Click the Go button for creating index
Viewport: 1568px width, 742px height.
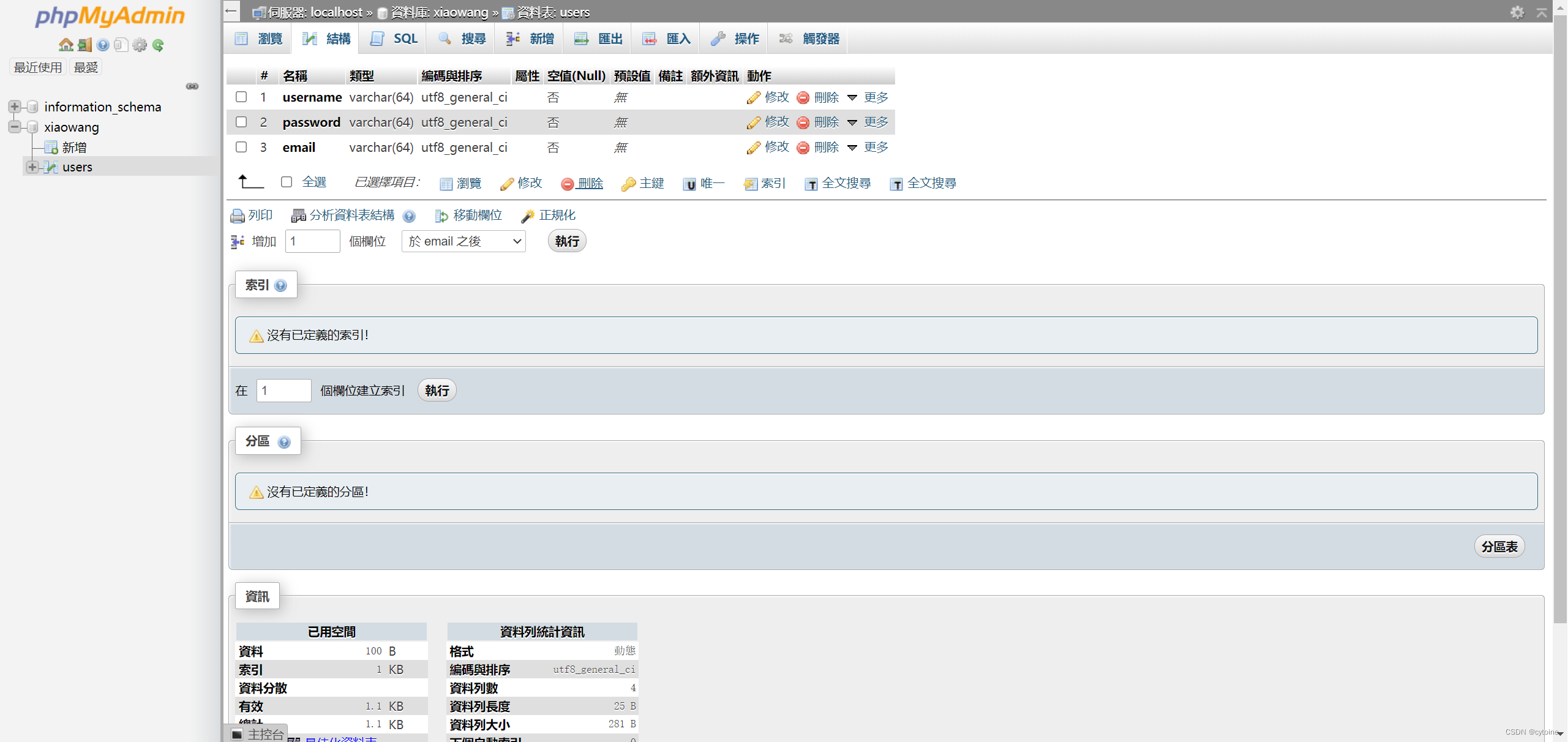(x=437, y=391)
